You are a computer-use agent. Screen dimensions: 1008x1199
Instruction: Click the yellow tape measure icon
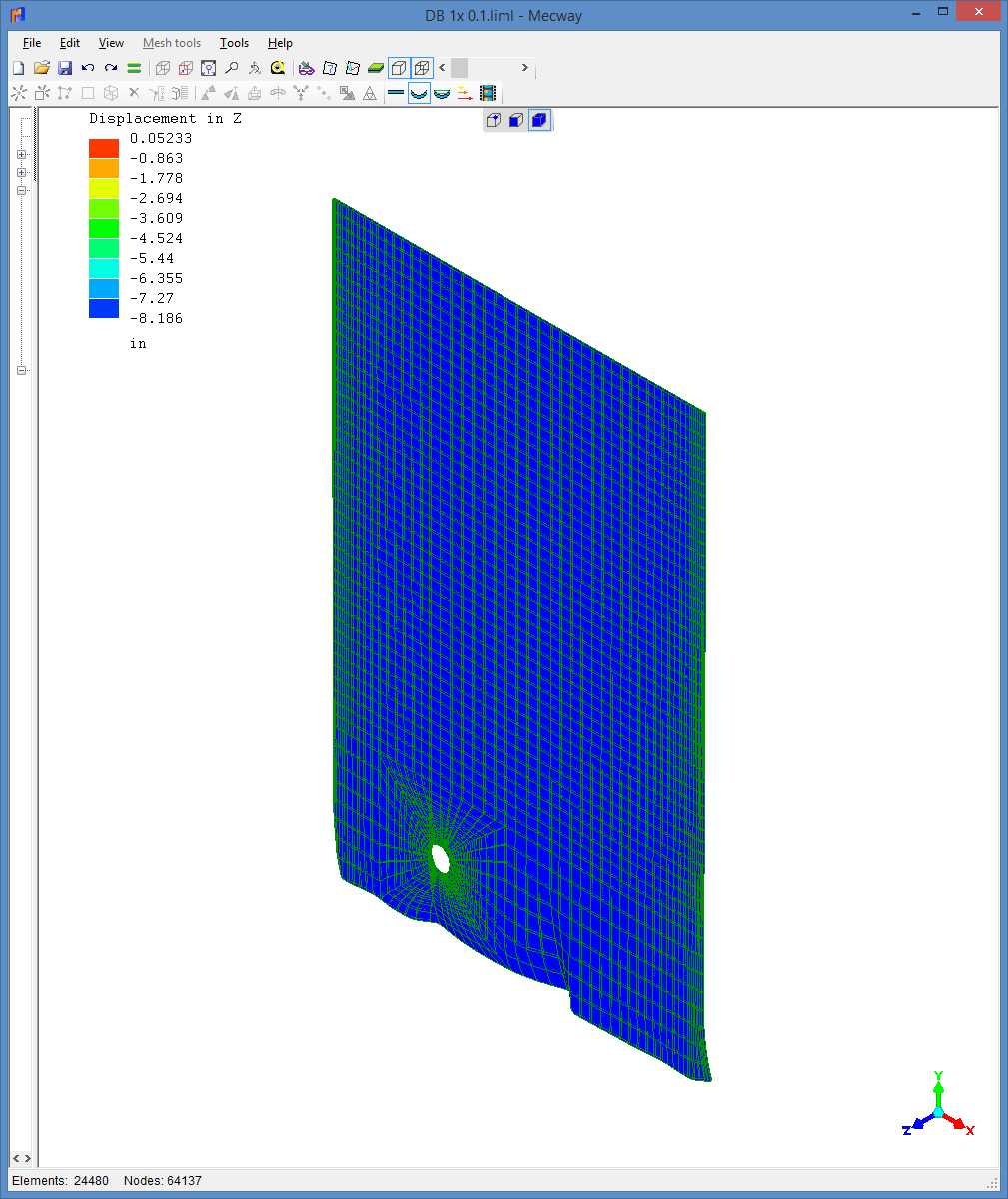click(x=278, y=68)
